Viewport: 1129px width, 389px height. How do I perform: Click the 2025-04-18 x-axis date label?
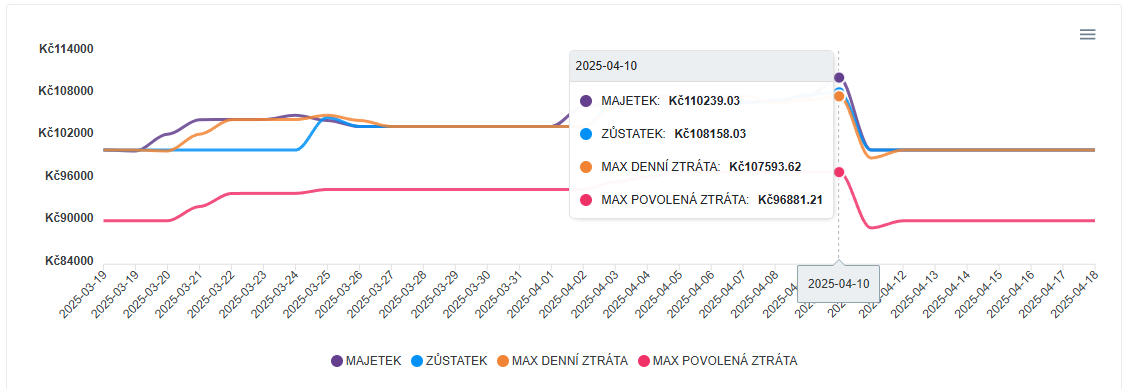click(x=1074, y=292)
